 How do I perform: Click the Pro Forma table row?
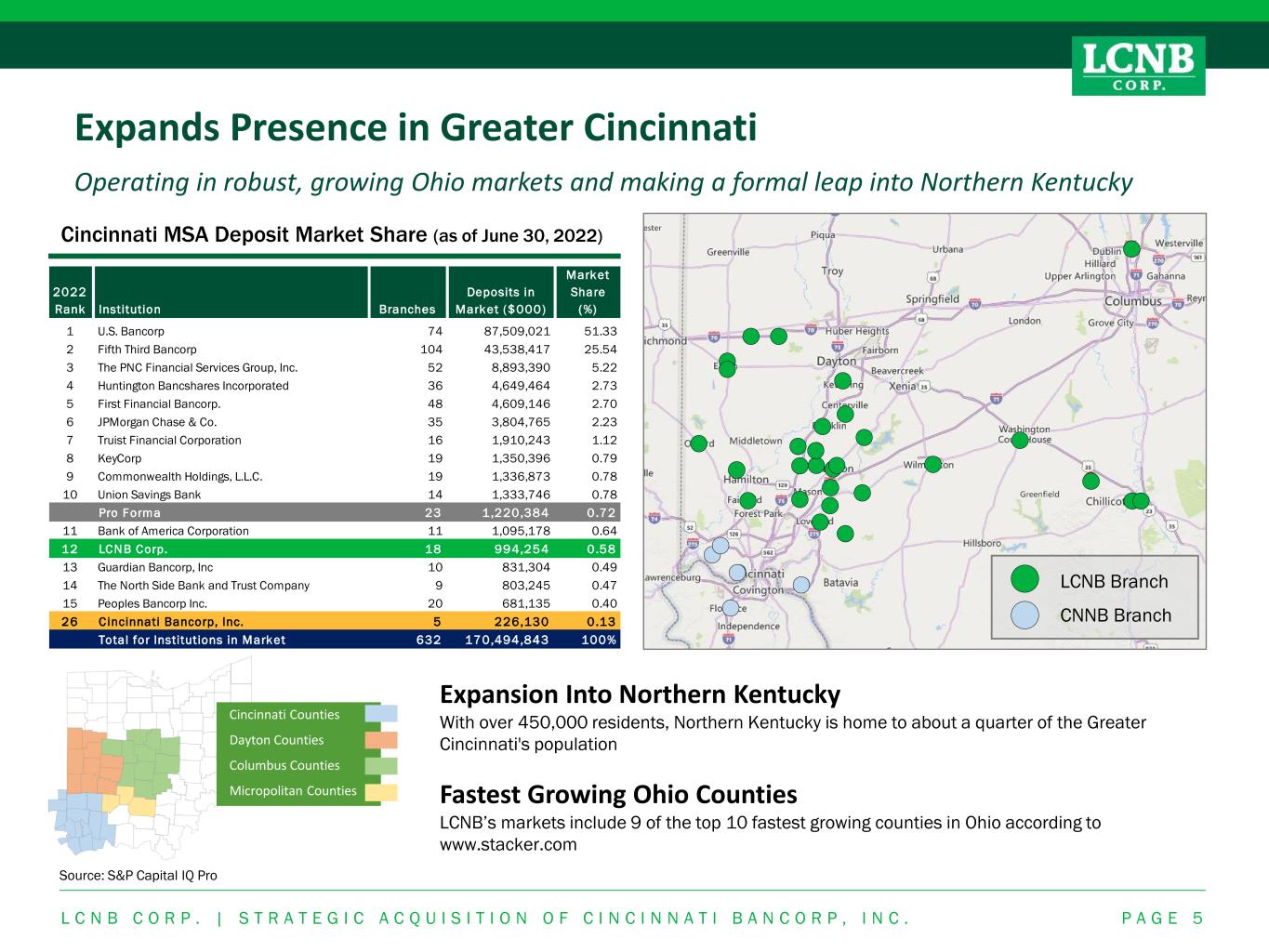point(335,512)
